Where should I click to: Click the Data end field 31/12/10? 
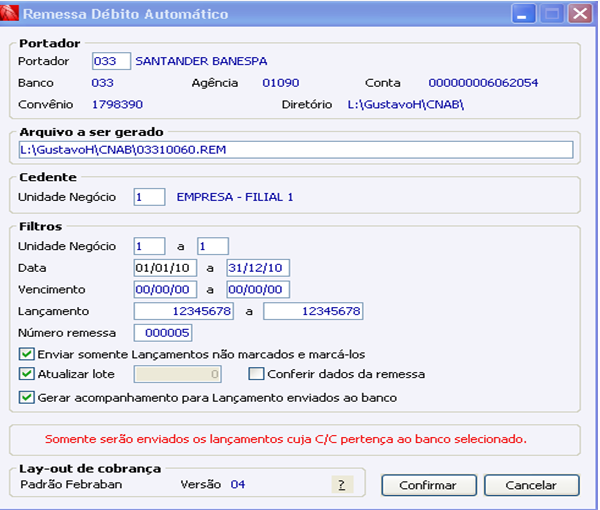click(258, 268)
